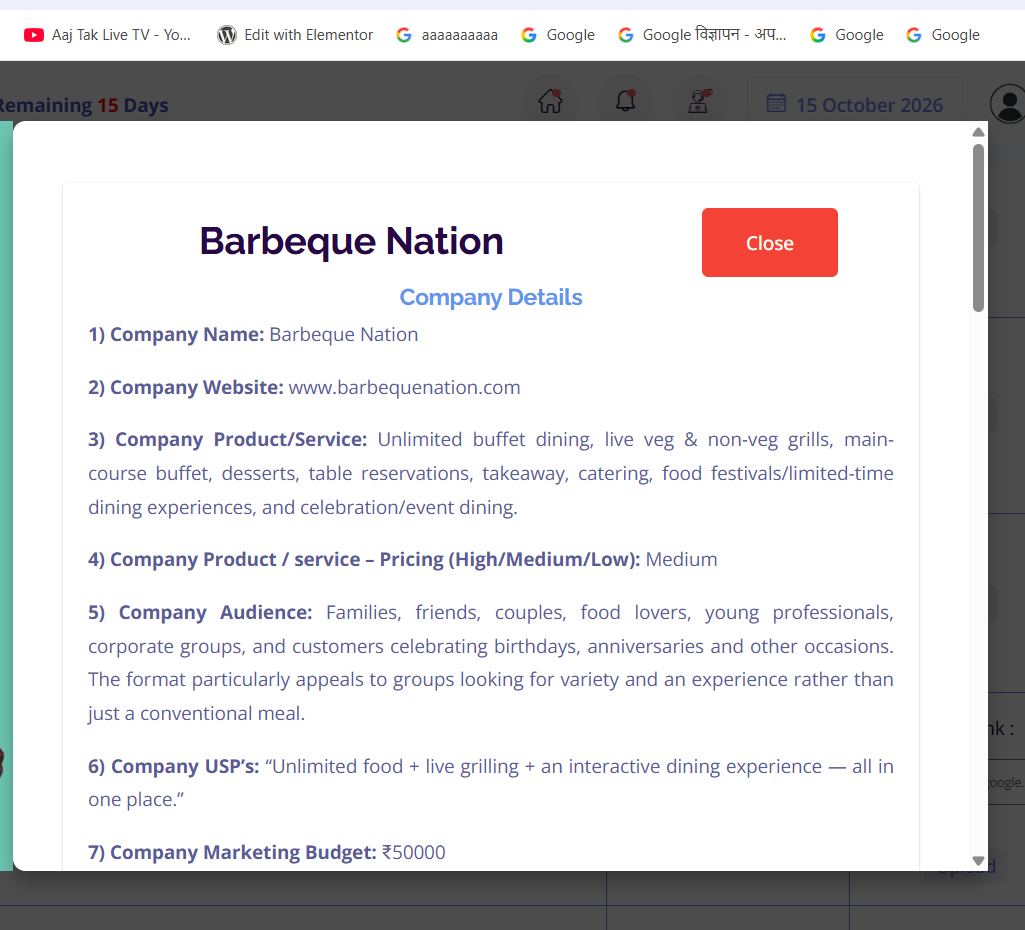Click the "Remaining 15 Days" text

click(x=84, y=105)
